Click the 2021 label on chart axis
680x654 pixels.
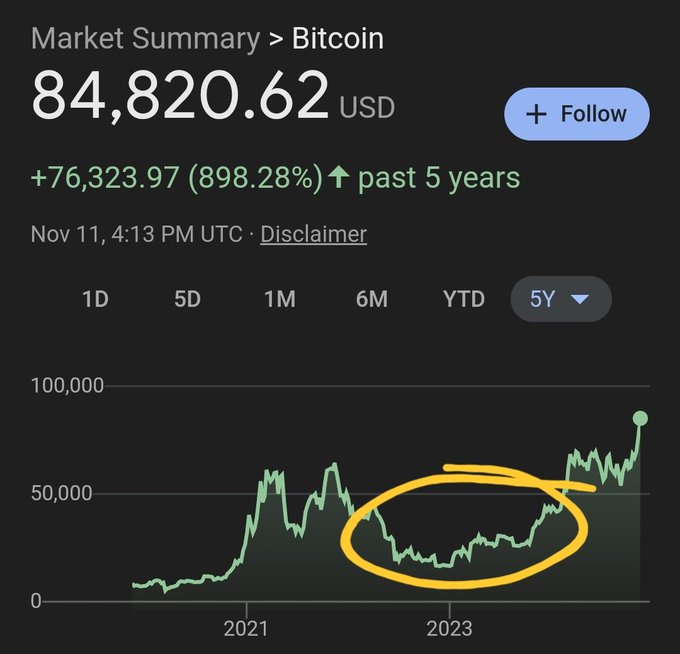tap(246, 631)
